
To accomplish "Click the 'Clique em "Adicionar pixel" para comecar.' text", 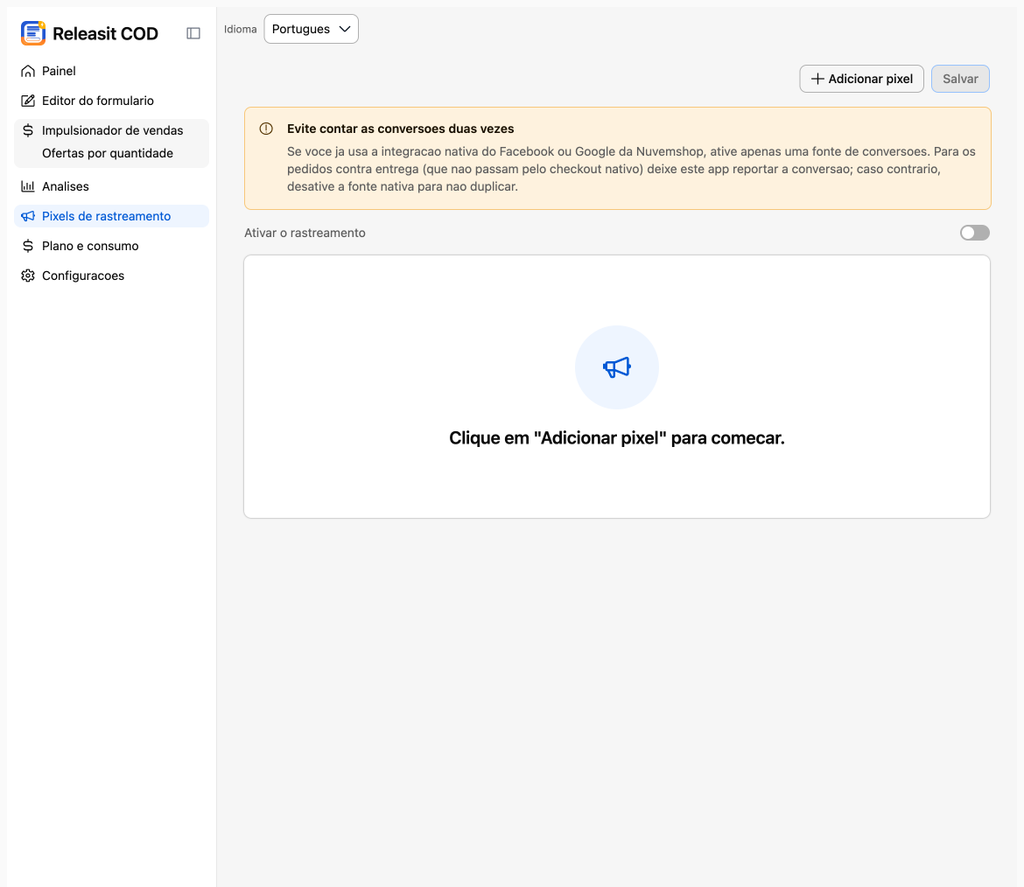I will tap(616, 438).
